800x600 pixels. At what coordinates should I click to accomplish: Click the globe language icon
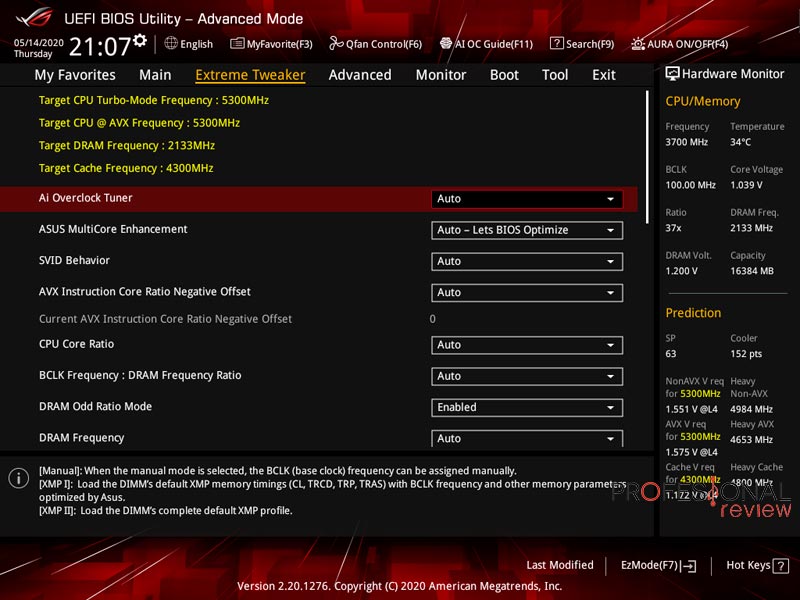click(x=171, y=43)
